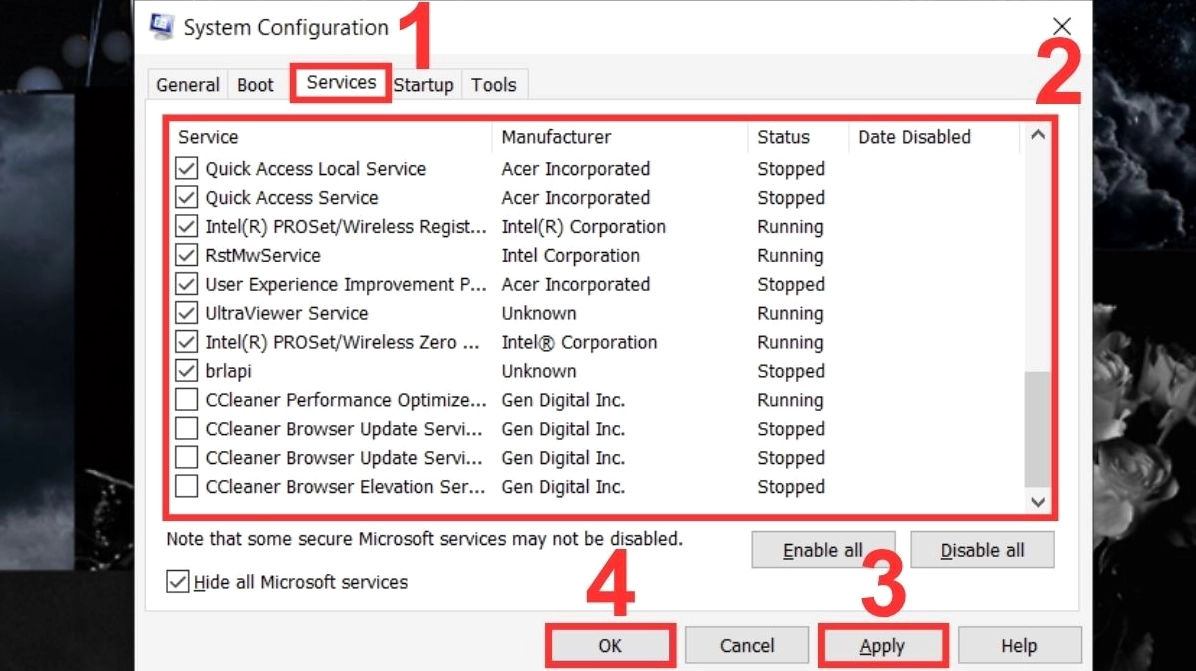Click the scrollbar down arrow
Viewport: 1196px width, 671px height.
point(1038,502)
